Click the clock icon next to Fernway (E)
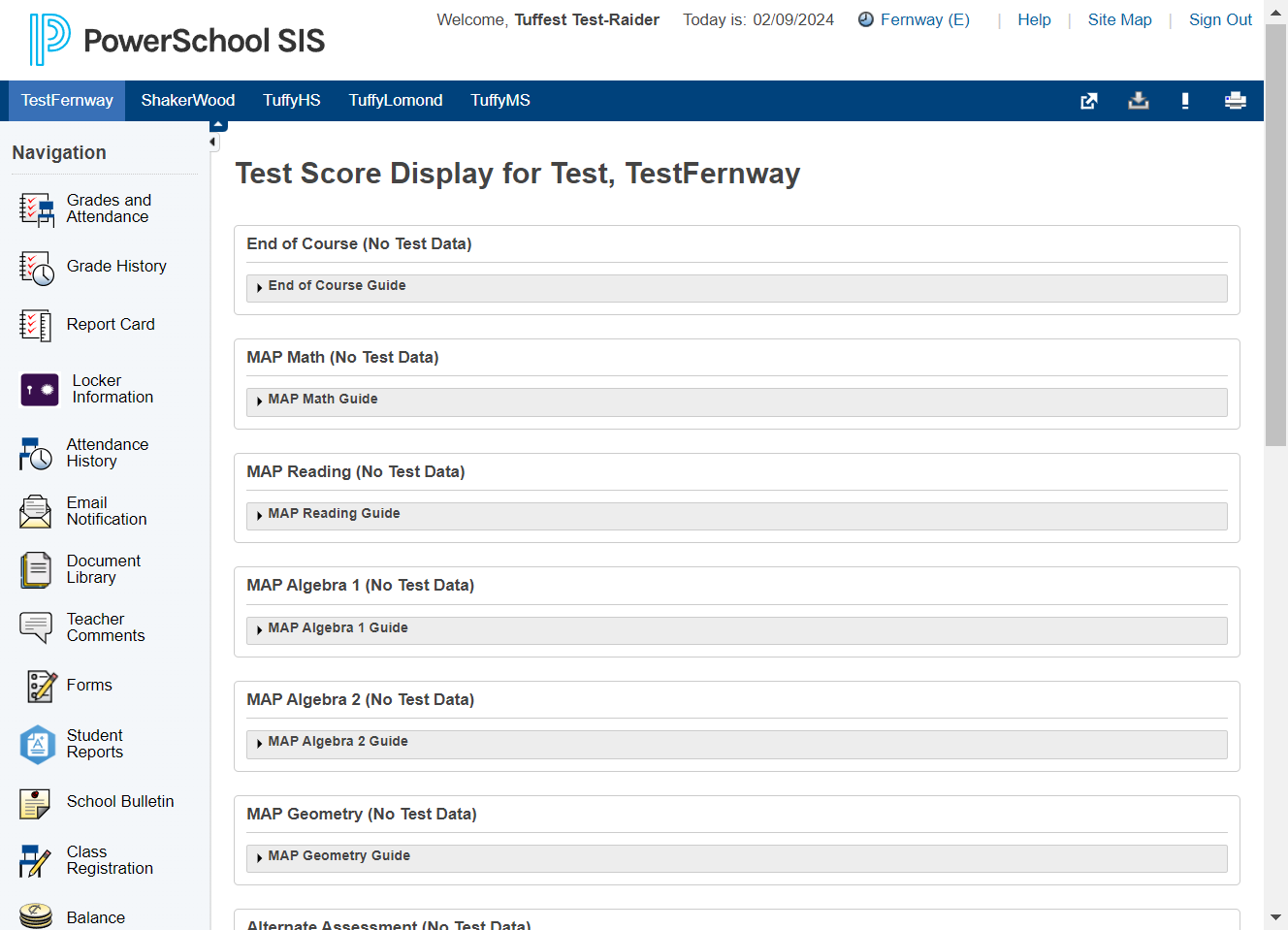The height and width of the screenshot is (930, 1288). (x=866, y=19)
